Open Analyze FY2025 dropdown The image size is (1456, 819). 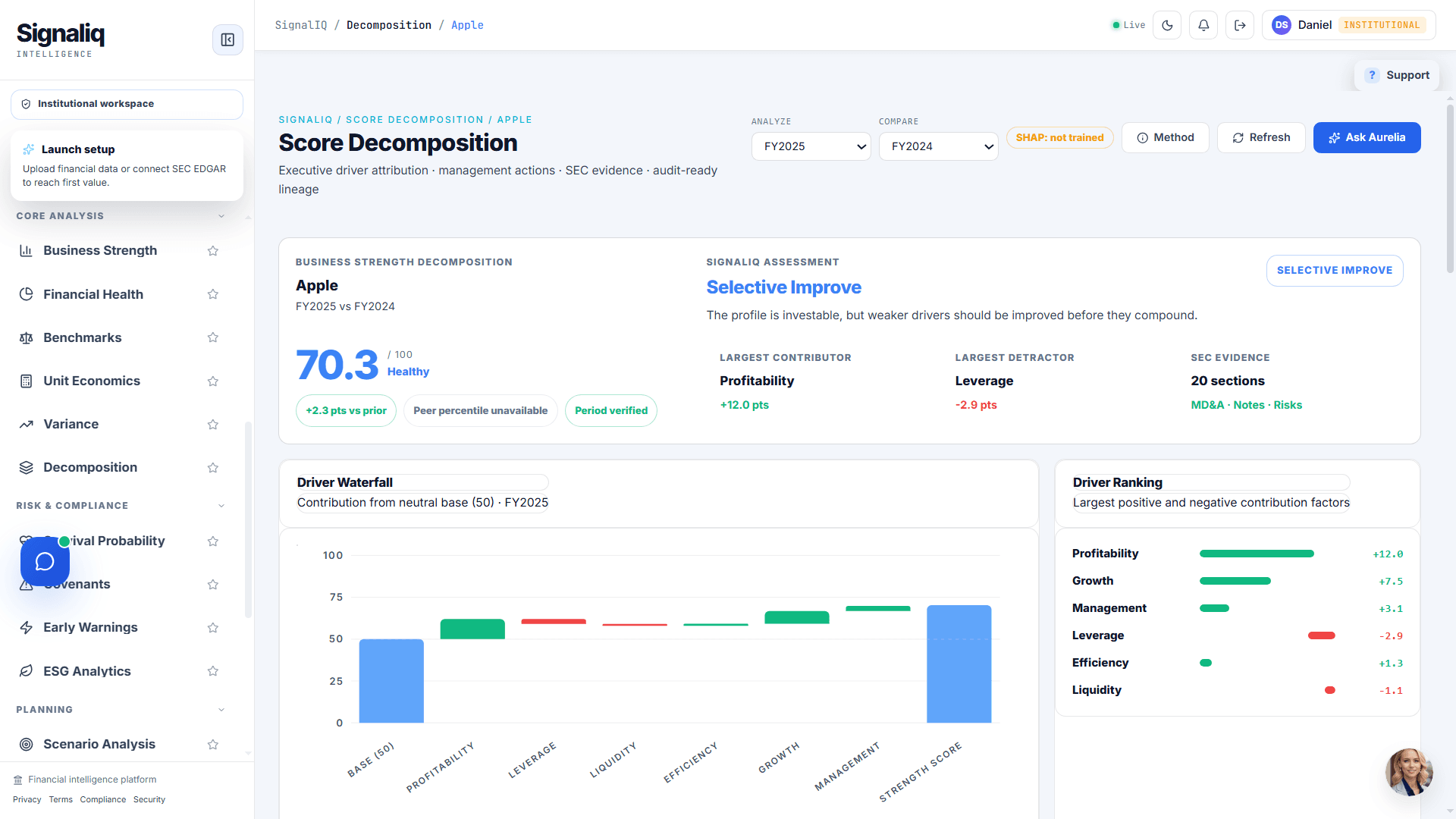(811, 146)
